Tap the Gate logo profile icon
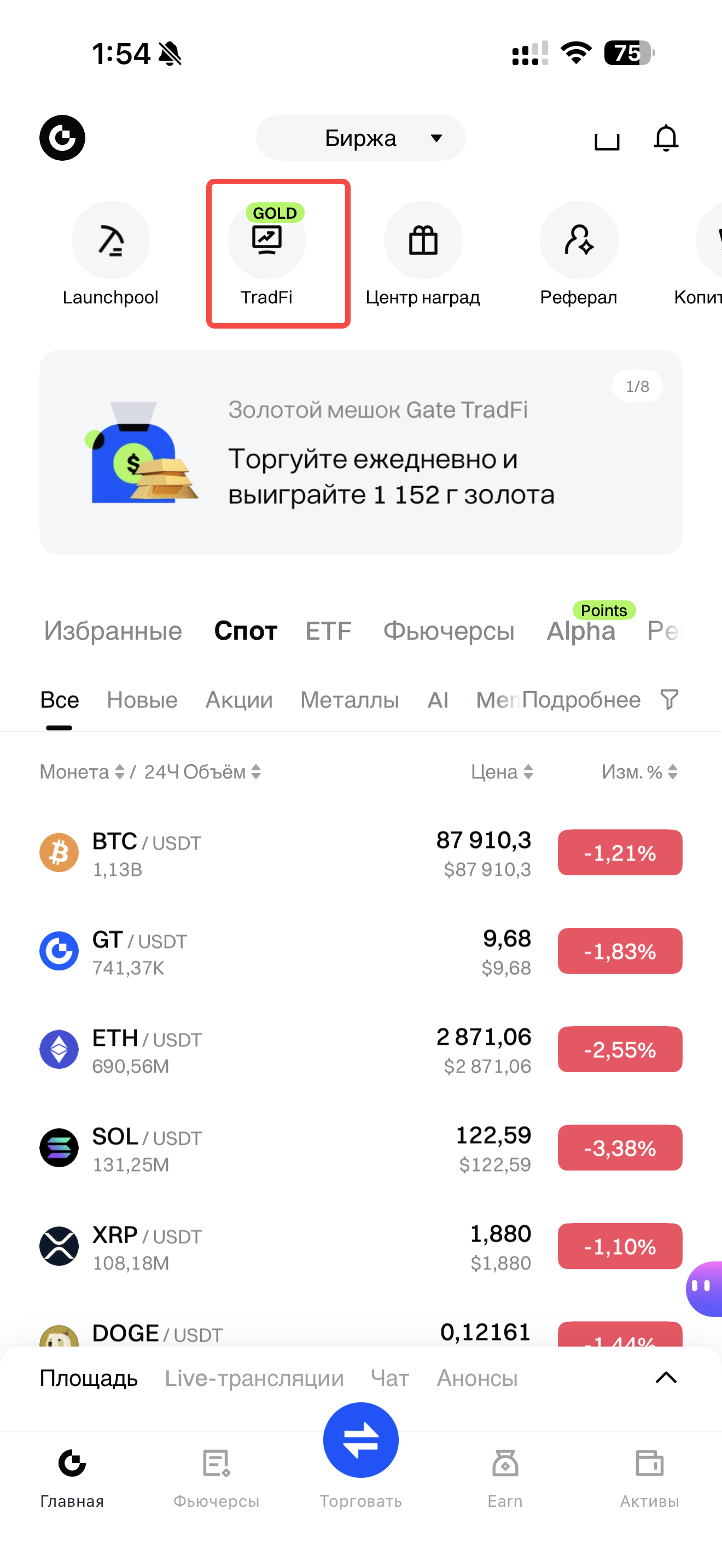Screen dimensions: 722x1568 click(x=62, y=138)
